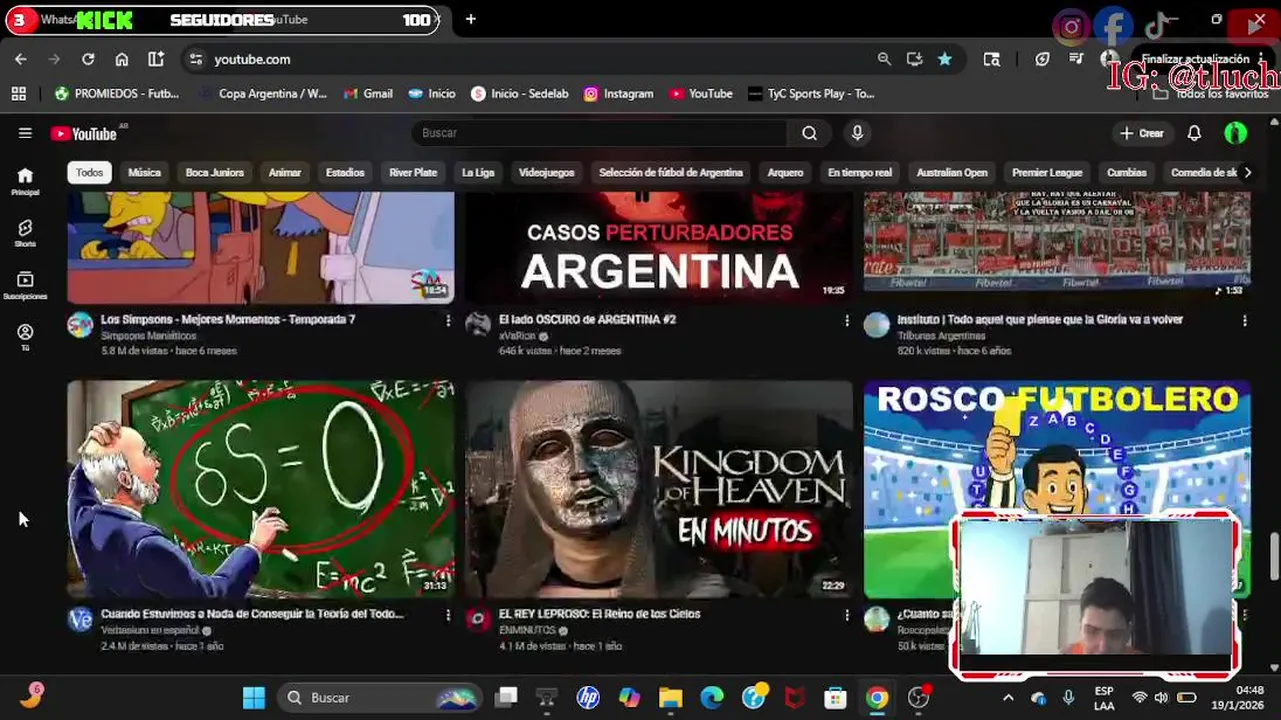Click the YouTube search input field

point(600,133)
